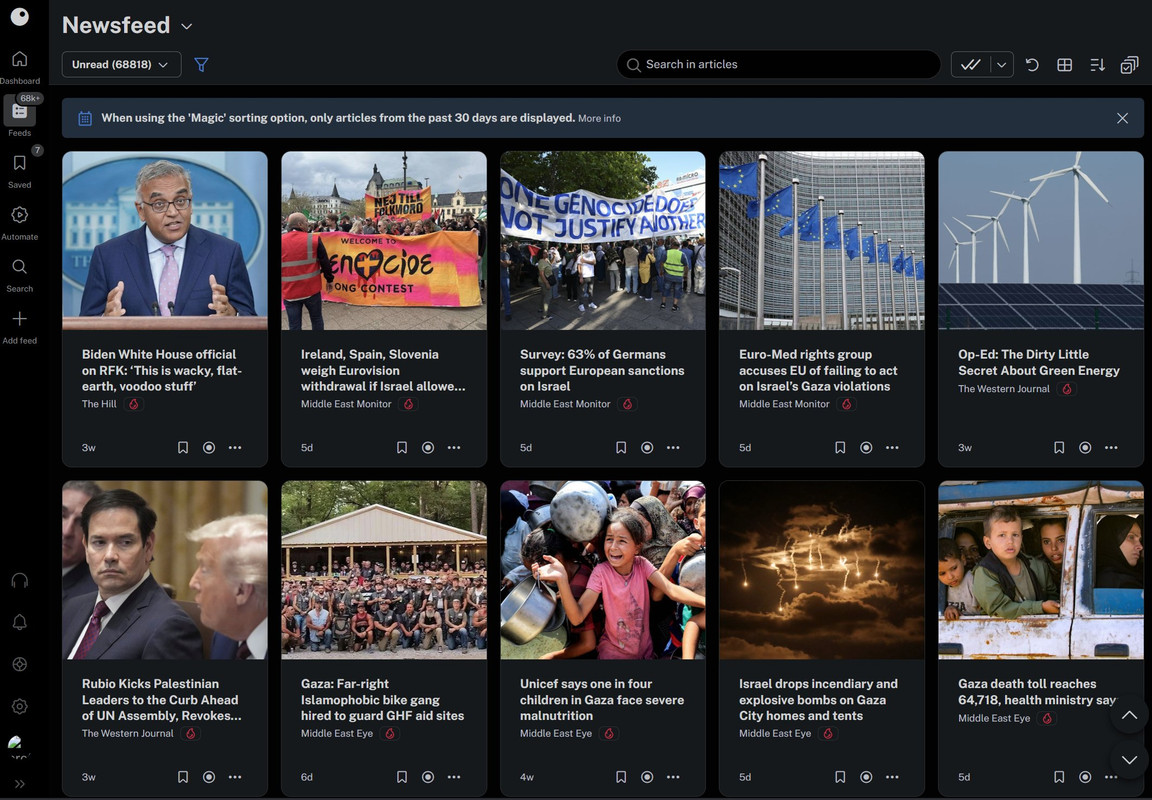Bookmark the Gaza death toll article

point(1059,776)
